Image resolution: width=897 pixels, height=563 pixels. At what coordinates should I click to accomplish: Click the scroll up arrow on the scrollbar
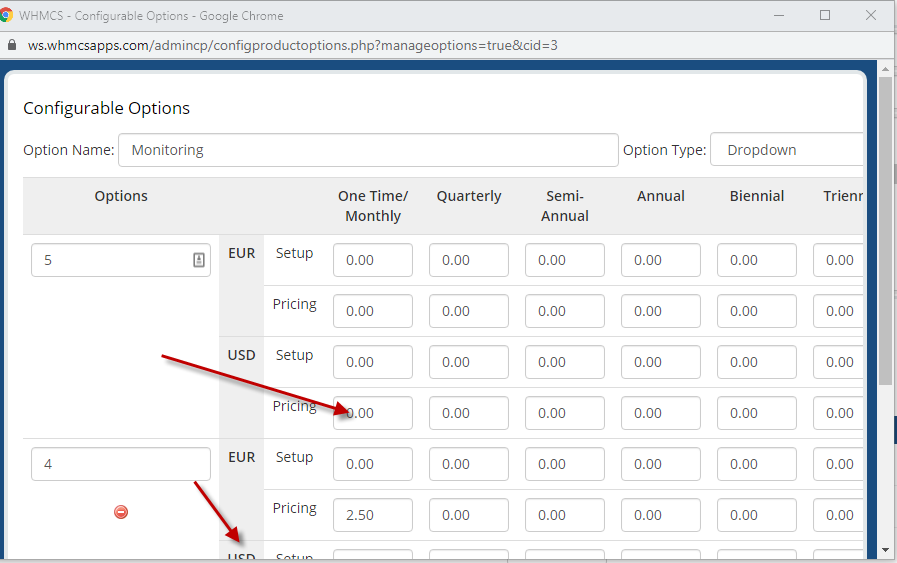click(885, 70)
